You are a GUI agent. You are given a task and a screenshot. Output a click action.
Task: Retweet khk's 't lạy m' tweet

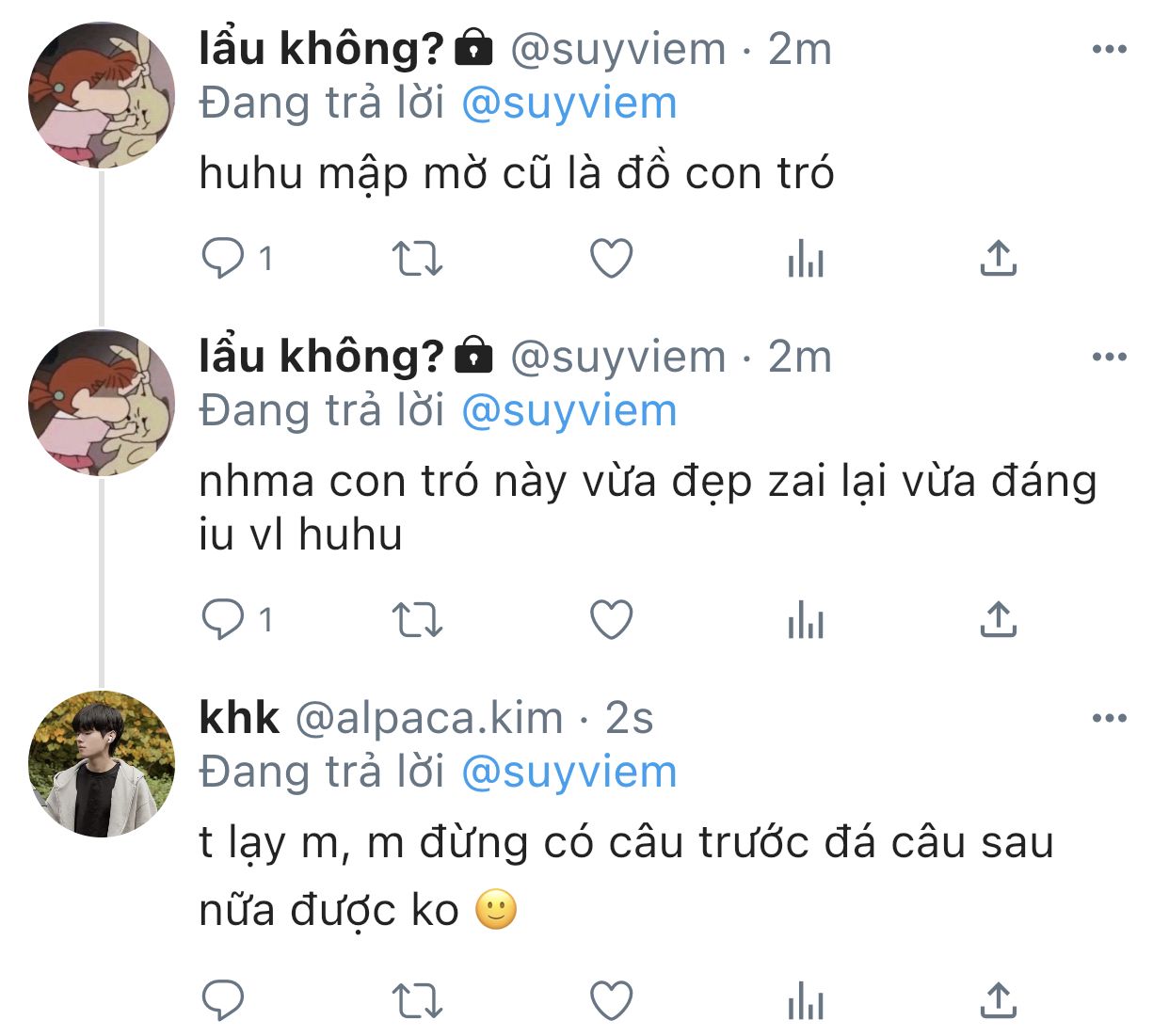tap(417, 1000)
